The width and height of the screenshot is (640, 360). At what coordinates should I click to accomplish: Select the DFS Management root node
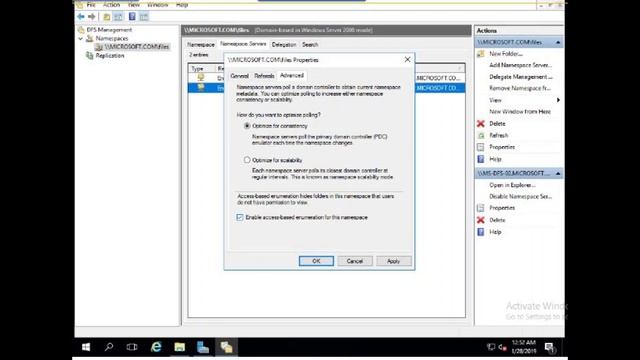[109, 30]
